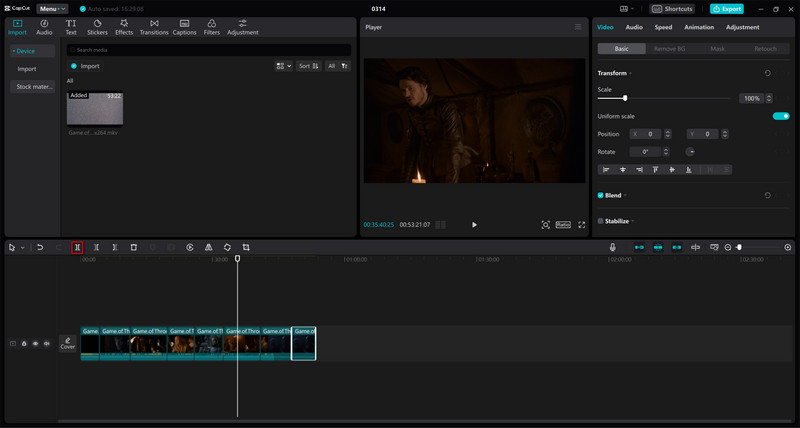Lock the main video track
This screenshot has width=800, height=428.
[x=24, y=344]
